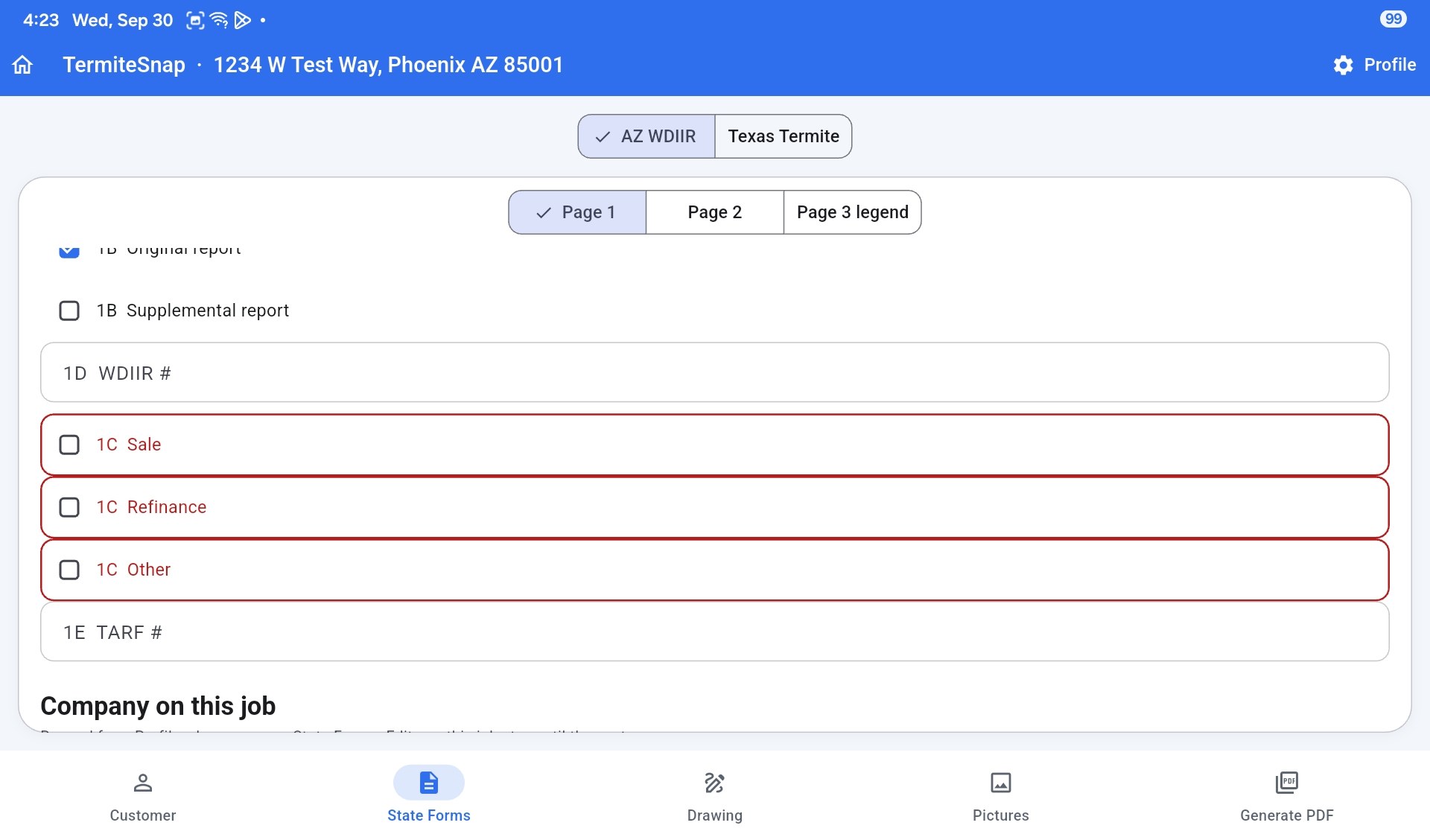The image size is (1430, 840).
Task: Check the 1C Other checkbox
Action: [69, 570]
